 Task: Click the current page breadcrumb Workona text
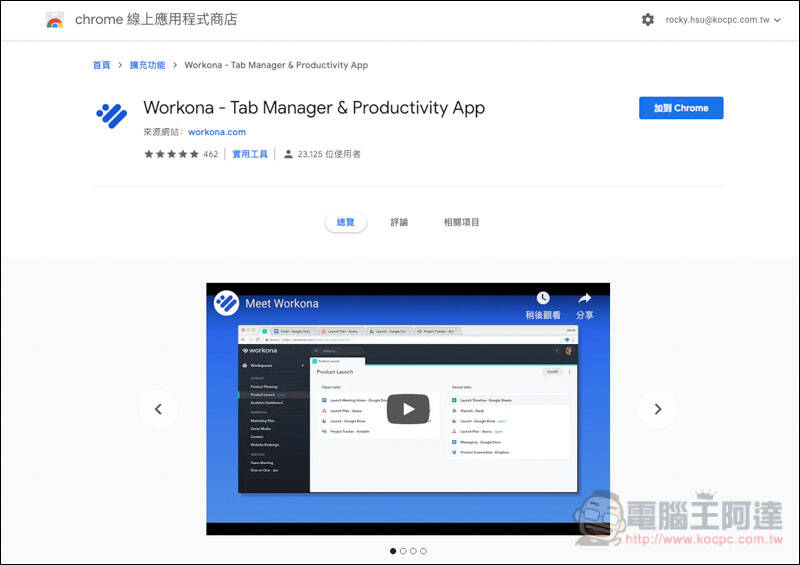276,65
